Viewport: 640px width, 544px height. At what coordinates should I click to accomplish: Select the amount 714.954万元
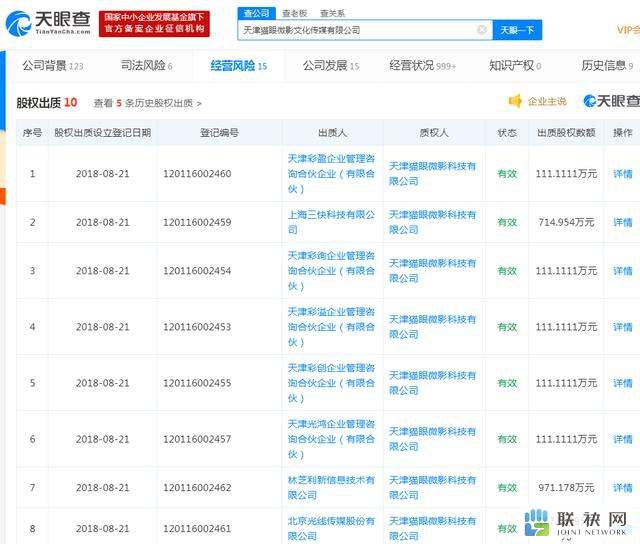coord(566,222)
